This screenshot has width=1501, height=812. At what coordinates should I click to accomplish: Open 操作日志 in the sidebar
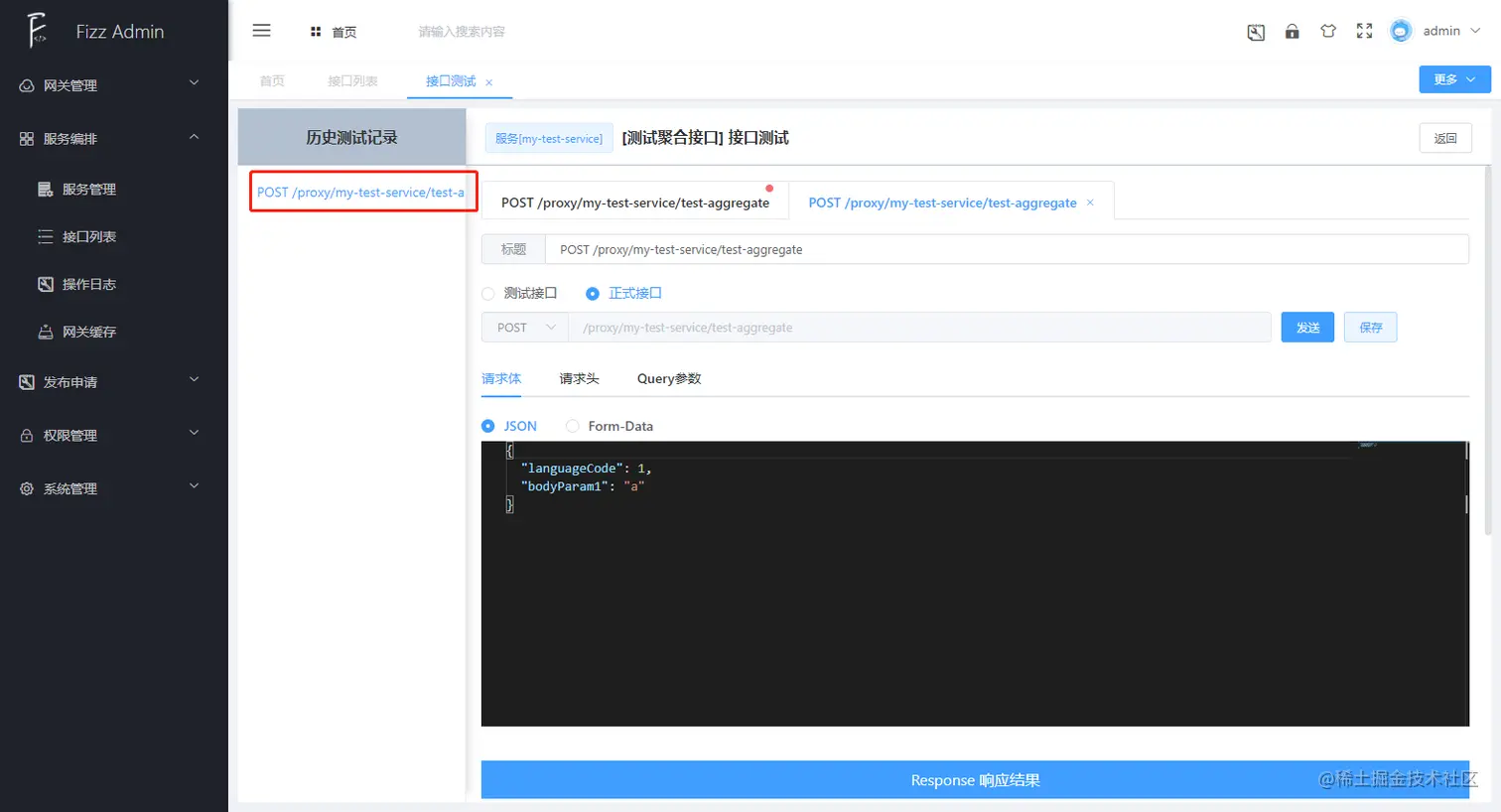89,284
